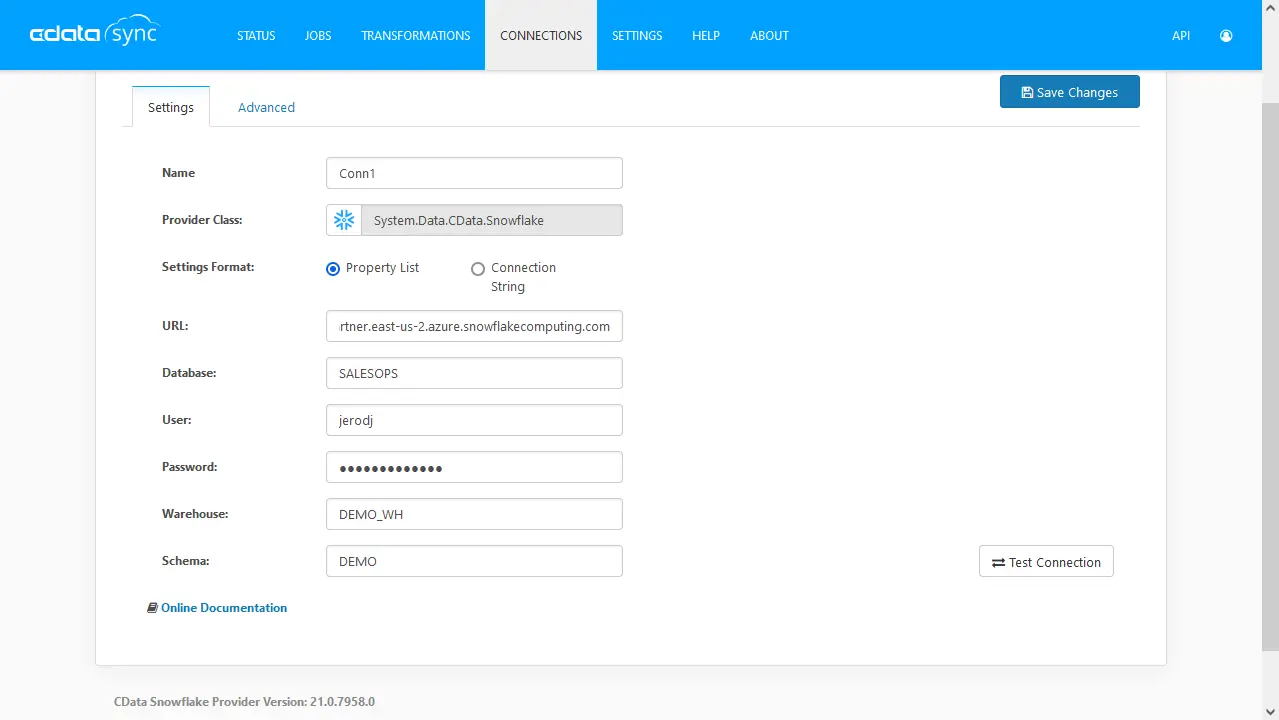
Task: Click the Snowflake provider icon
Action: pos(343,220)
